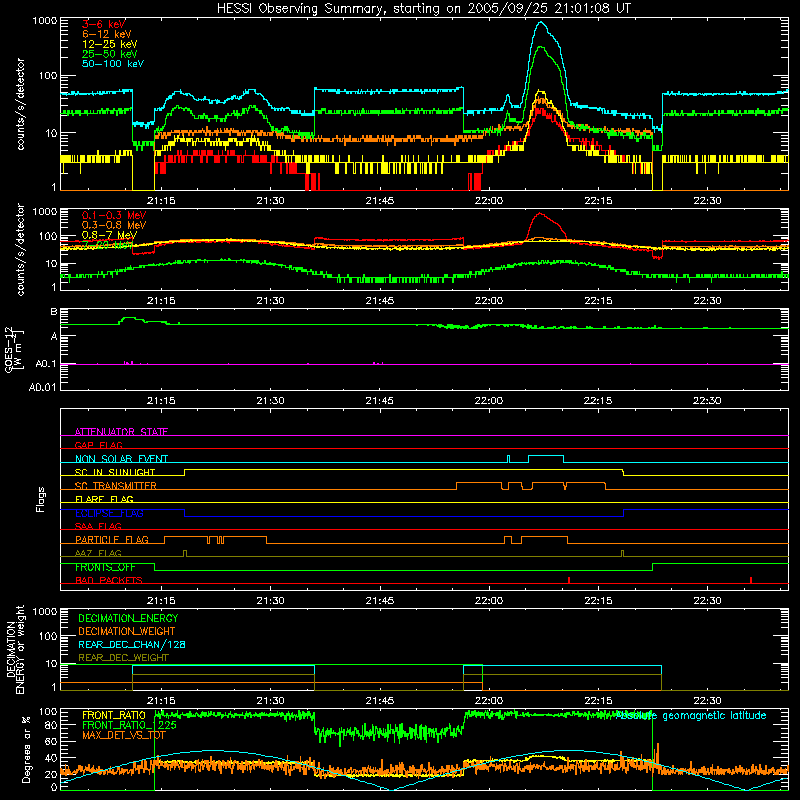The width and height of the screenshot is (800, 800).
Task: Click the Degrees or % axis title
Action: 26,749
